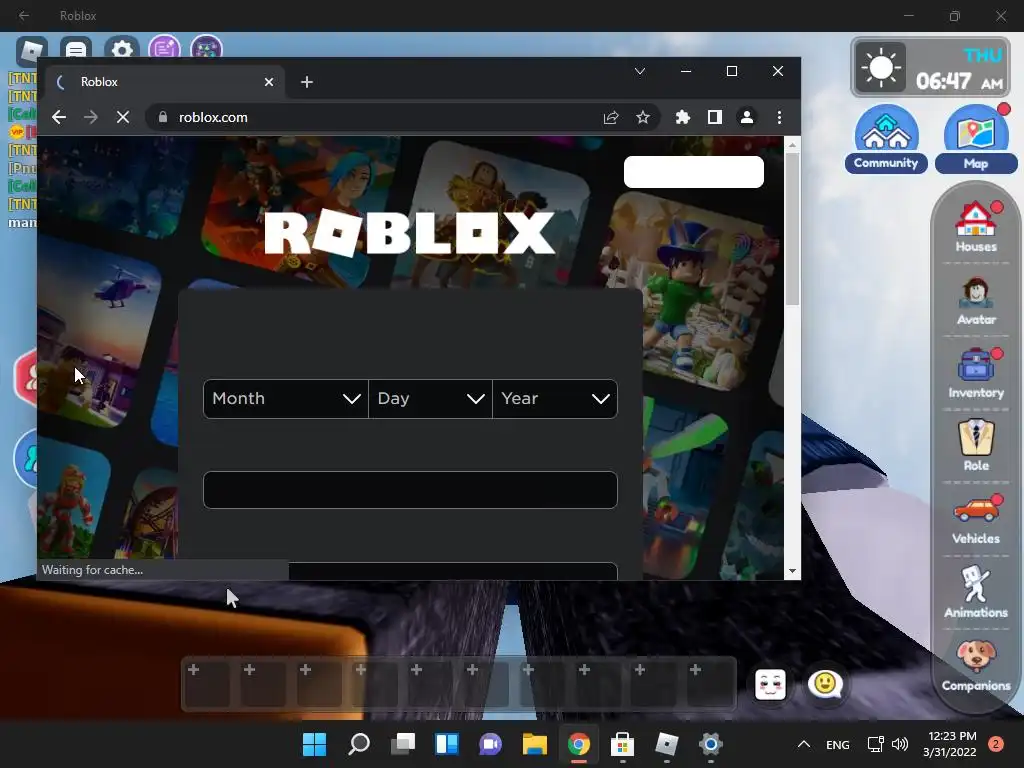Open the notification badge showing 2
Viewport: 1024px width, 768px height.
click(x=996, y=744)
